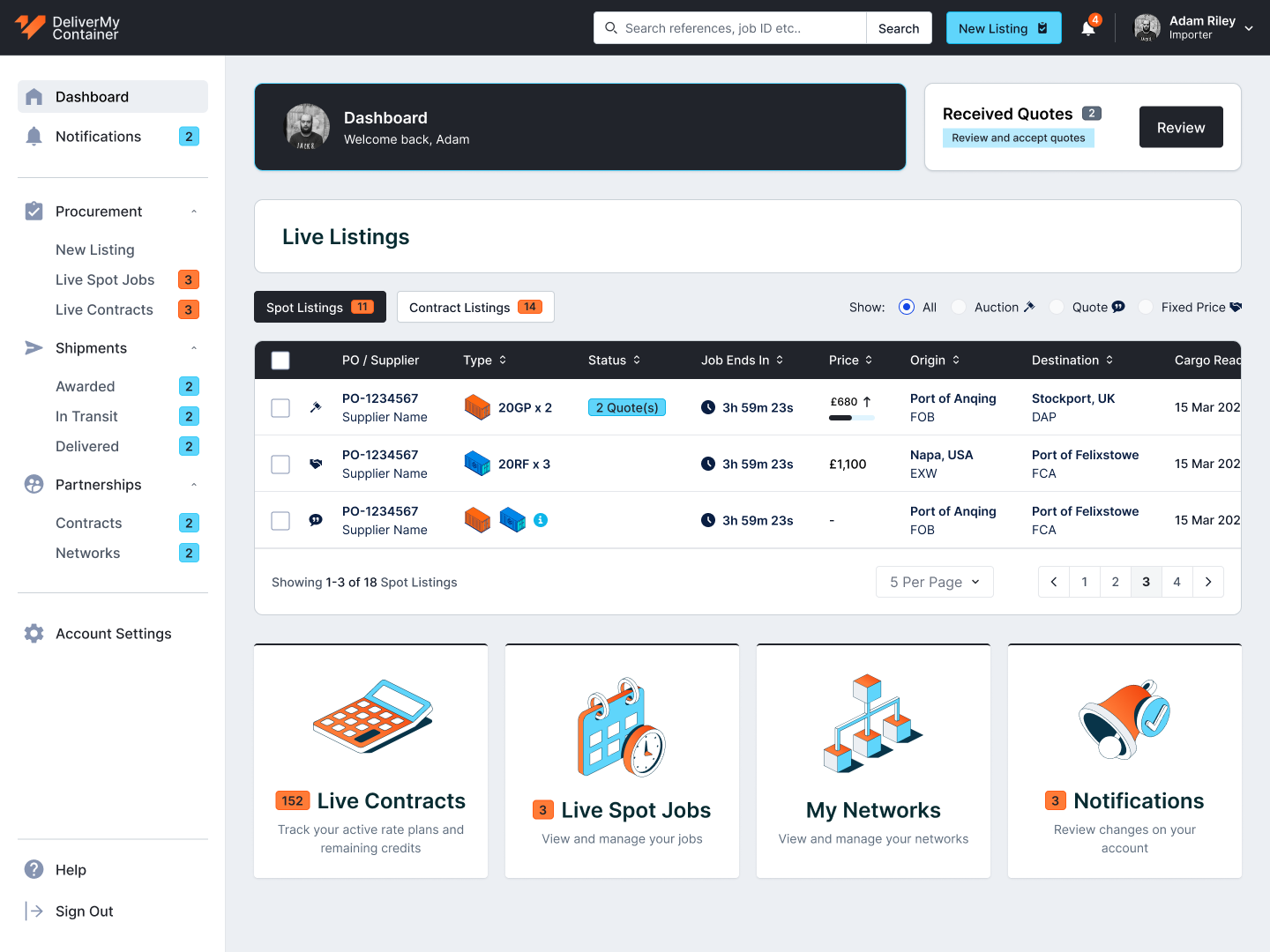Click the Sign Out arrow icon

coord(34,911)
